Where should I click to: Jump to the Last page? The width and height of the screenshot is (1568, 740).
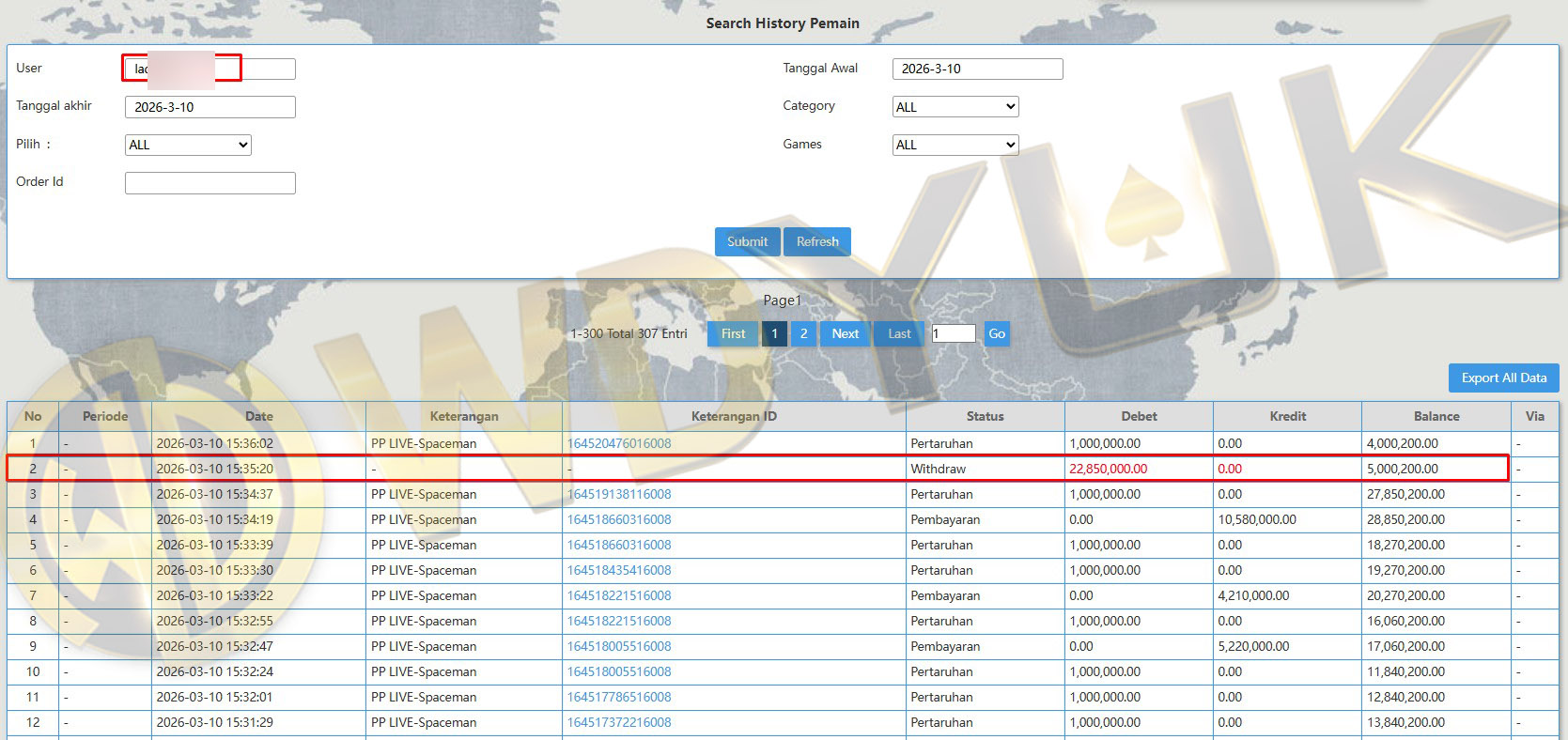(x=899, y=333)
